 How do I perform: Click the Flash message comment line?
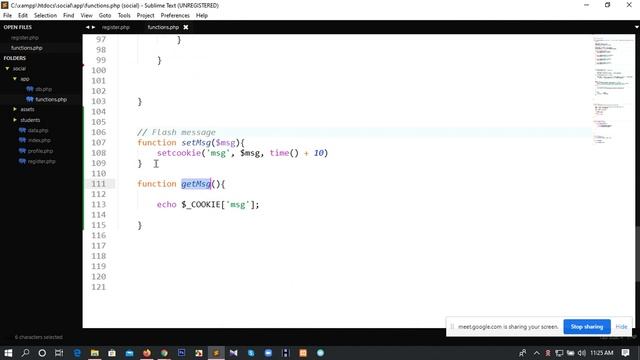click(x=176, y=132)
